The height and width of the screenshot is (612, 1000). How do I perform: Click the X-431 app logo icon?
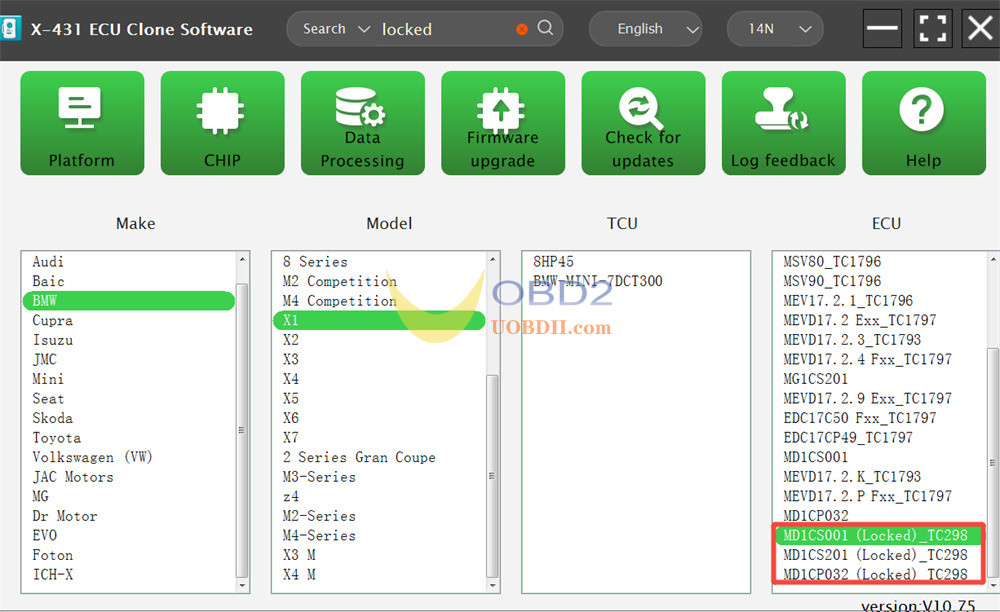[x=10, y=29]
